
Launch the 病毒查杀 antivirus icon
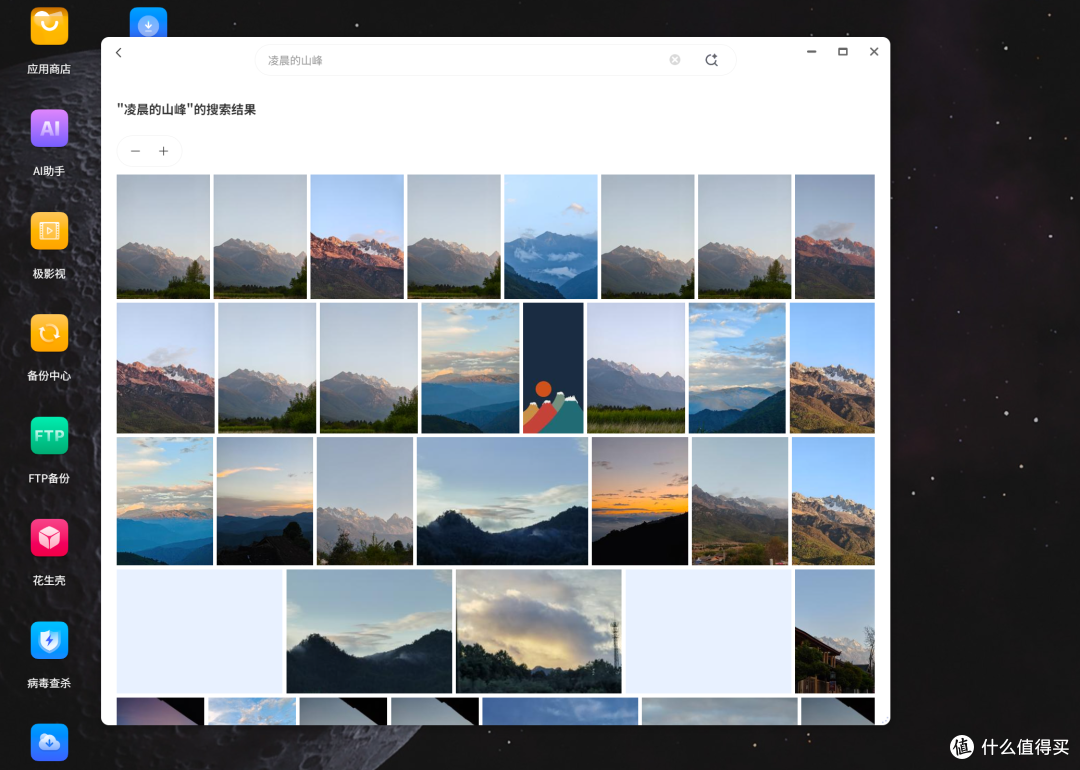click(x=49, y=641)
